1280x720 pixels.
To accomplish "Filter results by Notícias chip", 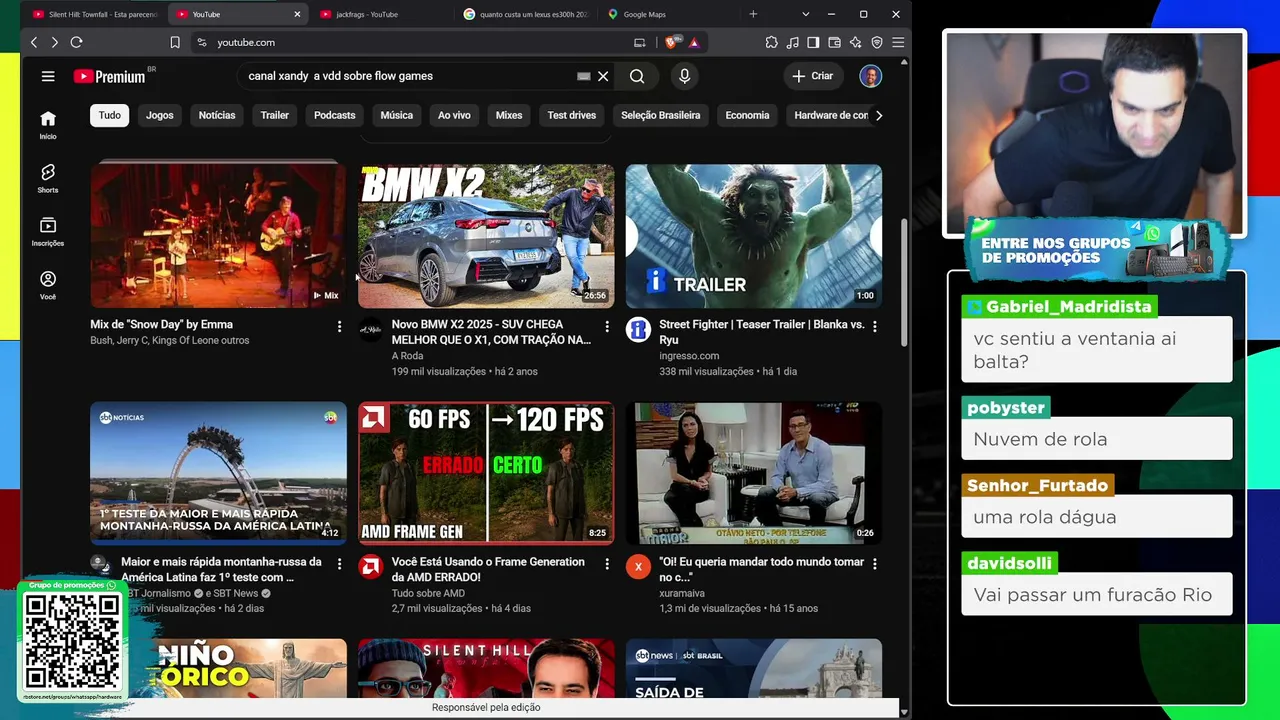I will click(x=217, y=115).
